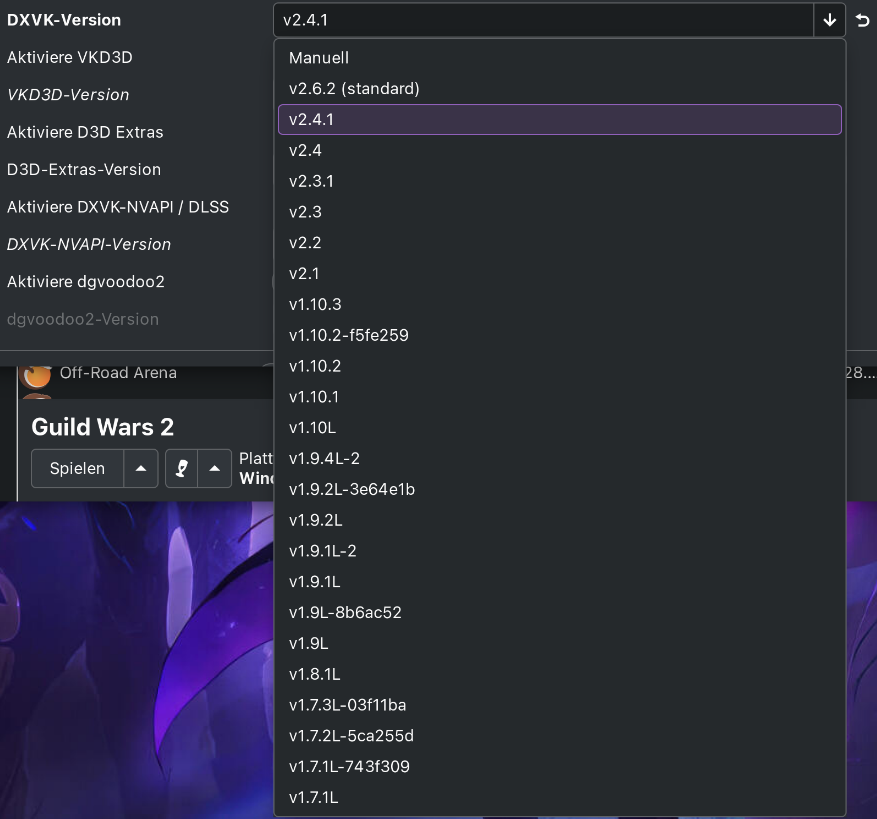Select v1.7.1L-743f309 version entry

(x=559, y=766)
